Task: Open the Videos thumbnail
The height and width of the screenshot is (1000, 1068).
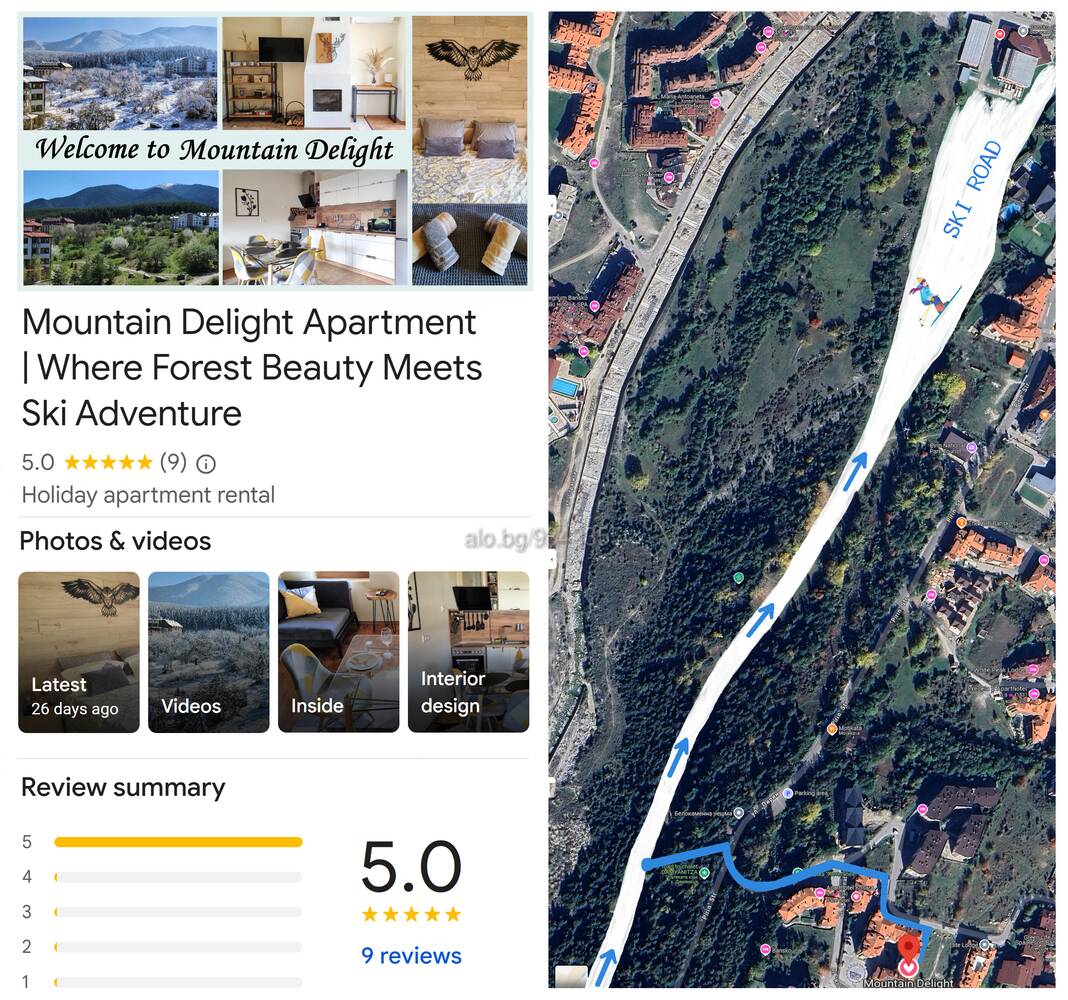Action: (x=208, y=652)
